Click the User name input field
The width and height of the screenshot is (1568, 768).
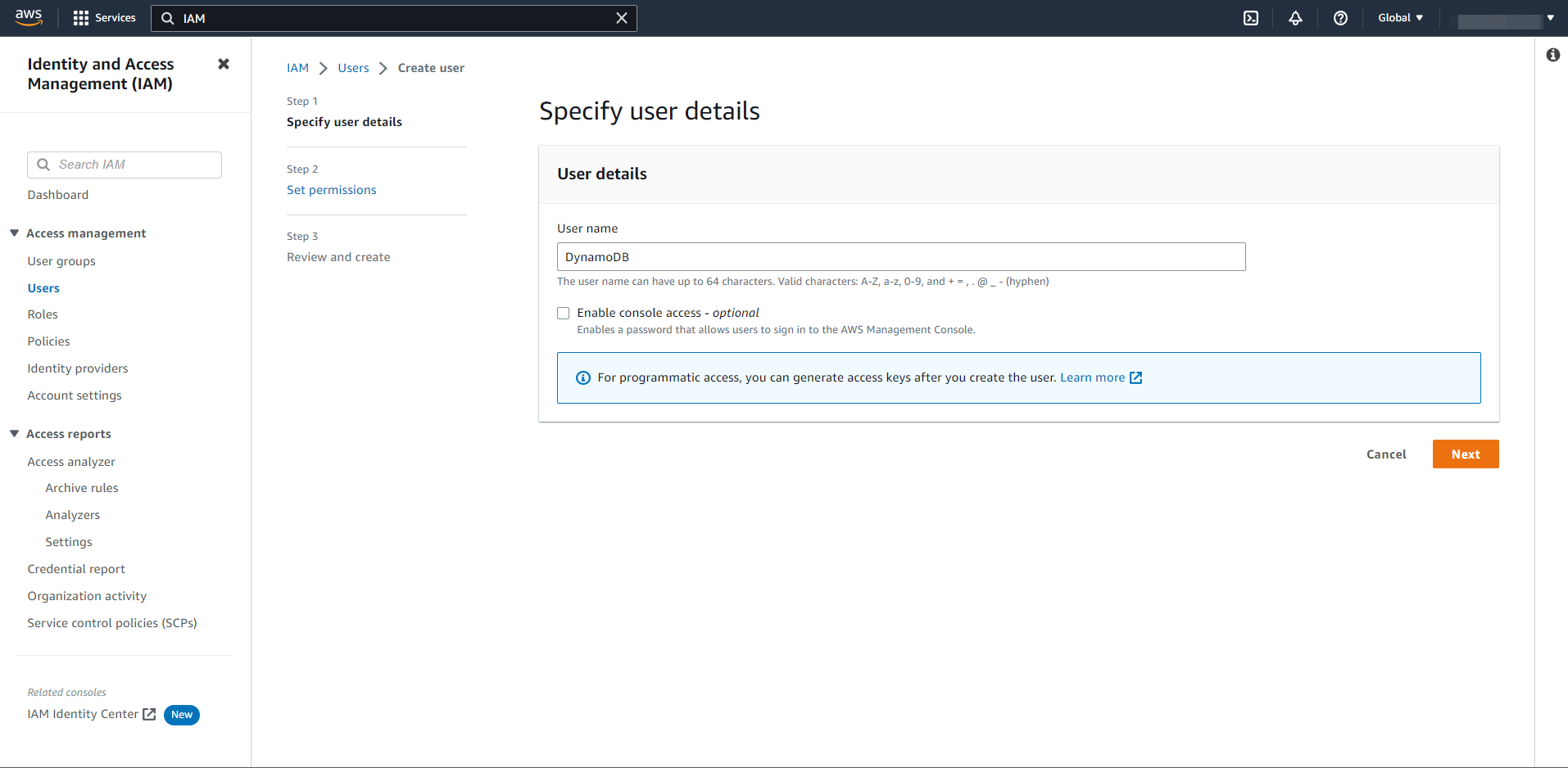(901, 257)
